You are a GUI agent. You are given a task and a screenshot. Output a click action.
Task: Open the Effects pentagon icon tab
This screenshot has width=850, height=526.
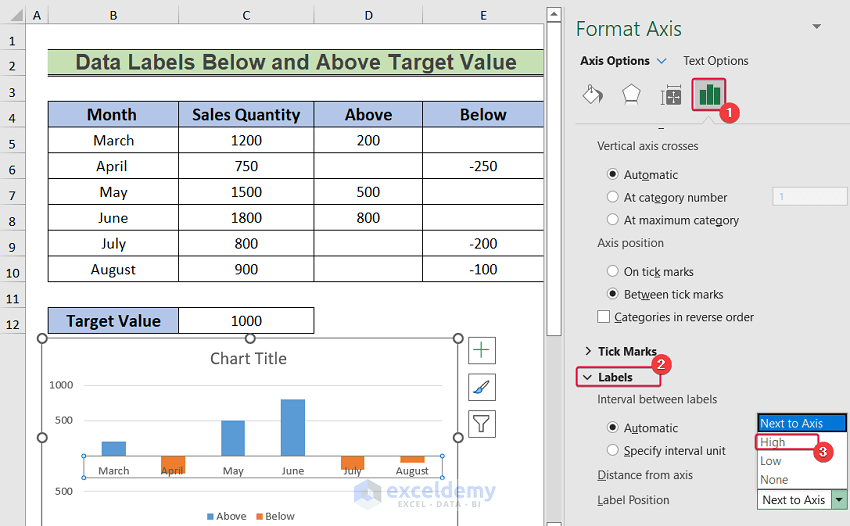click(x=631, y=95)
